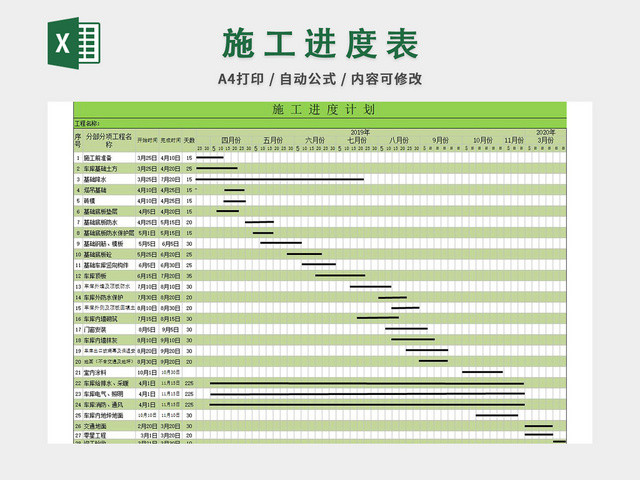Click the Gantt bar for 车库消防、通风
The height and width of the screenshot is (480, 640).
[367, 404]
